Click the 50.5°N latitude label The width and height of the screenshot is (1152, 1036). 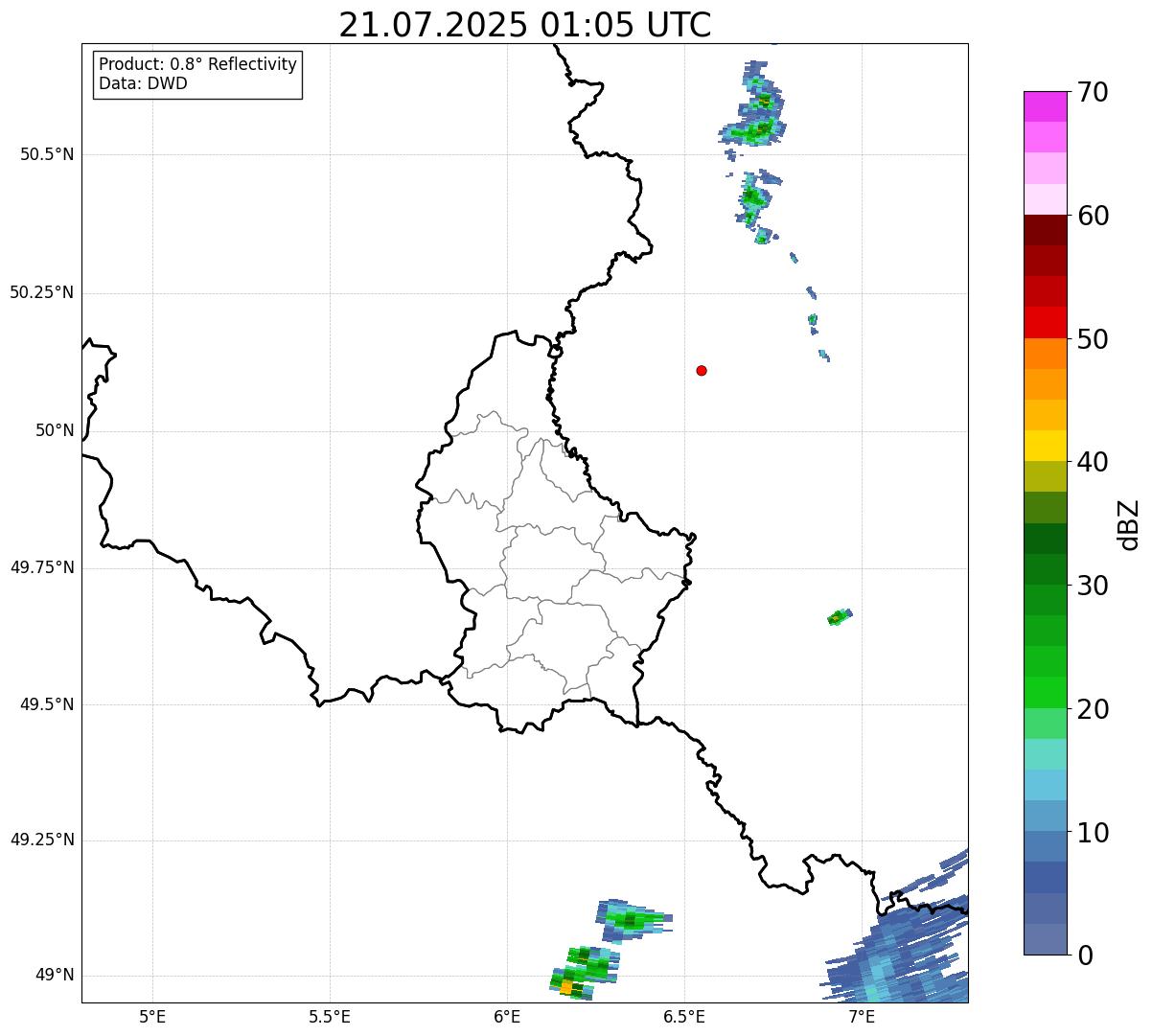(x=46, y=154)
